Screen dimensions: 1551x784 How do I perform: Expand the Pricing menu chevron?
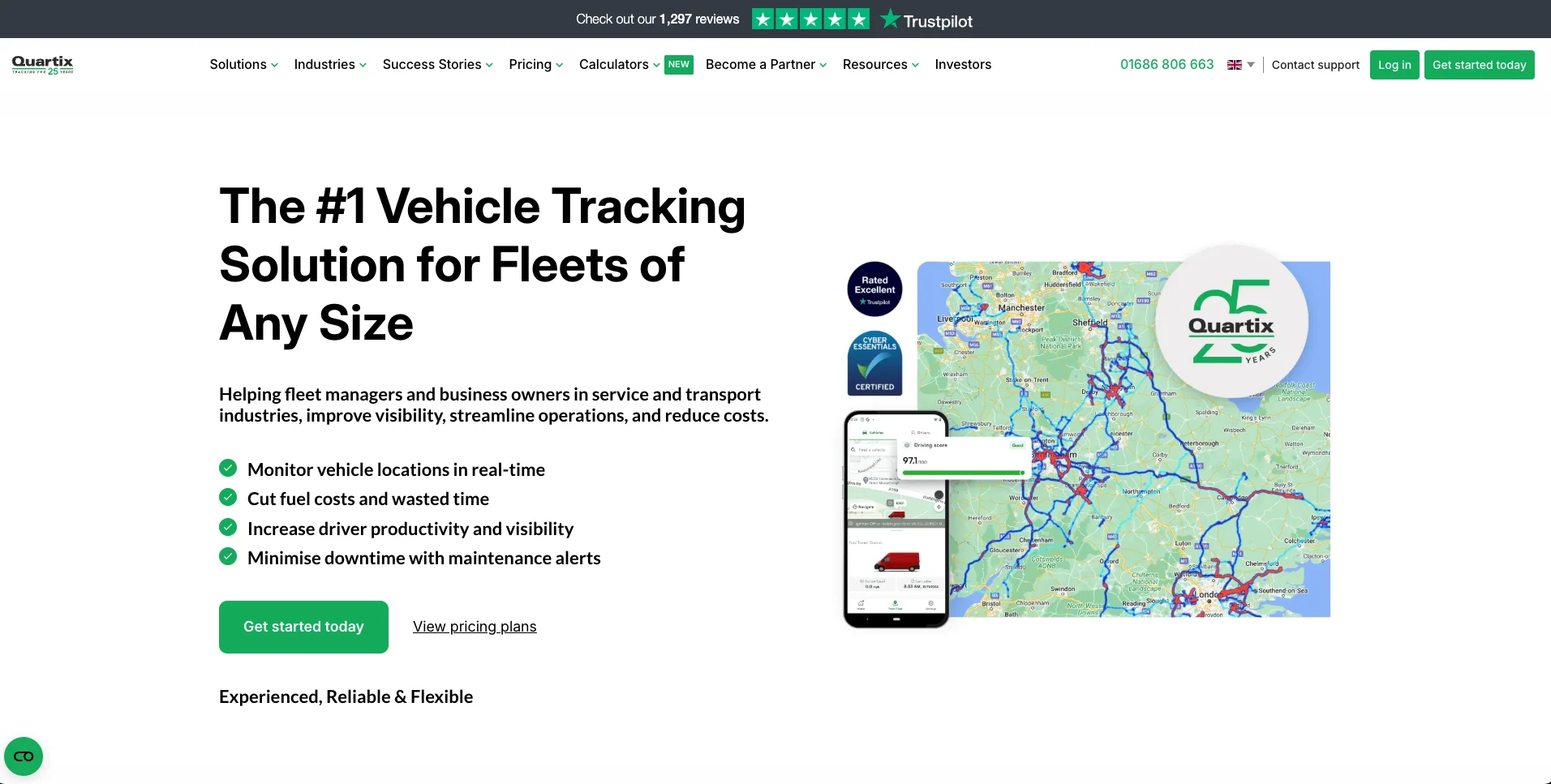[x=559, y=66]
